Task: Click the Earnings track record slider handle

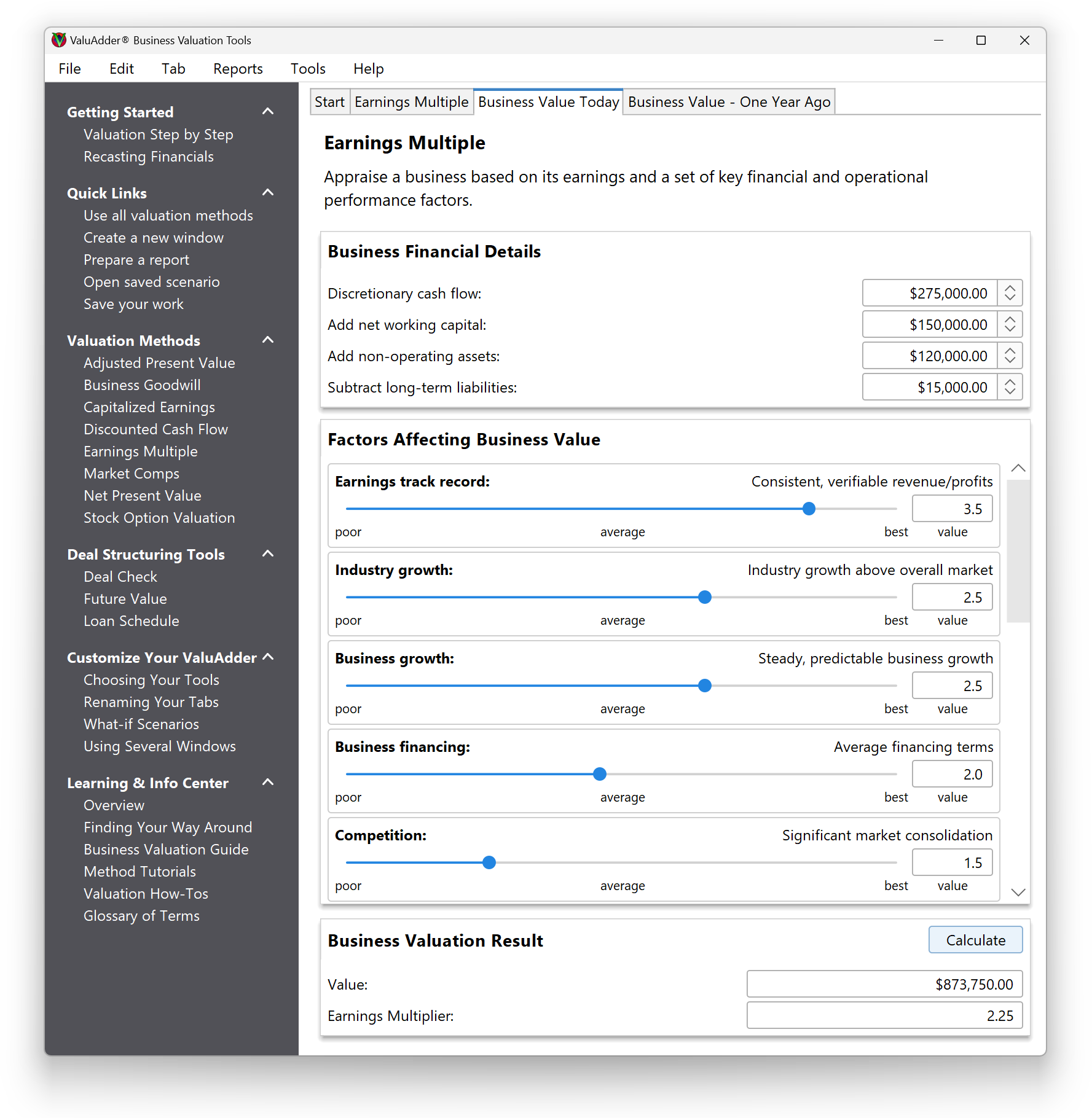Action: 809,509
